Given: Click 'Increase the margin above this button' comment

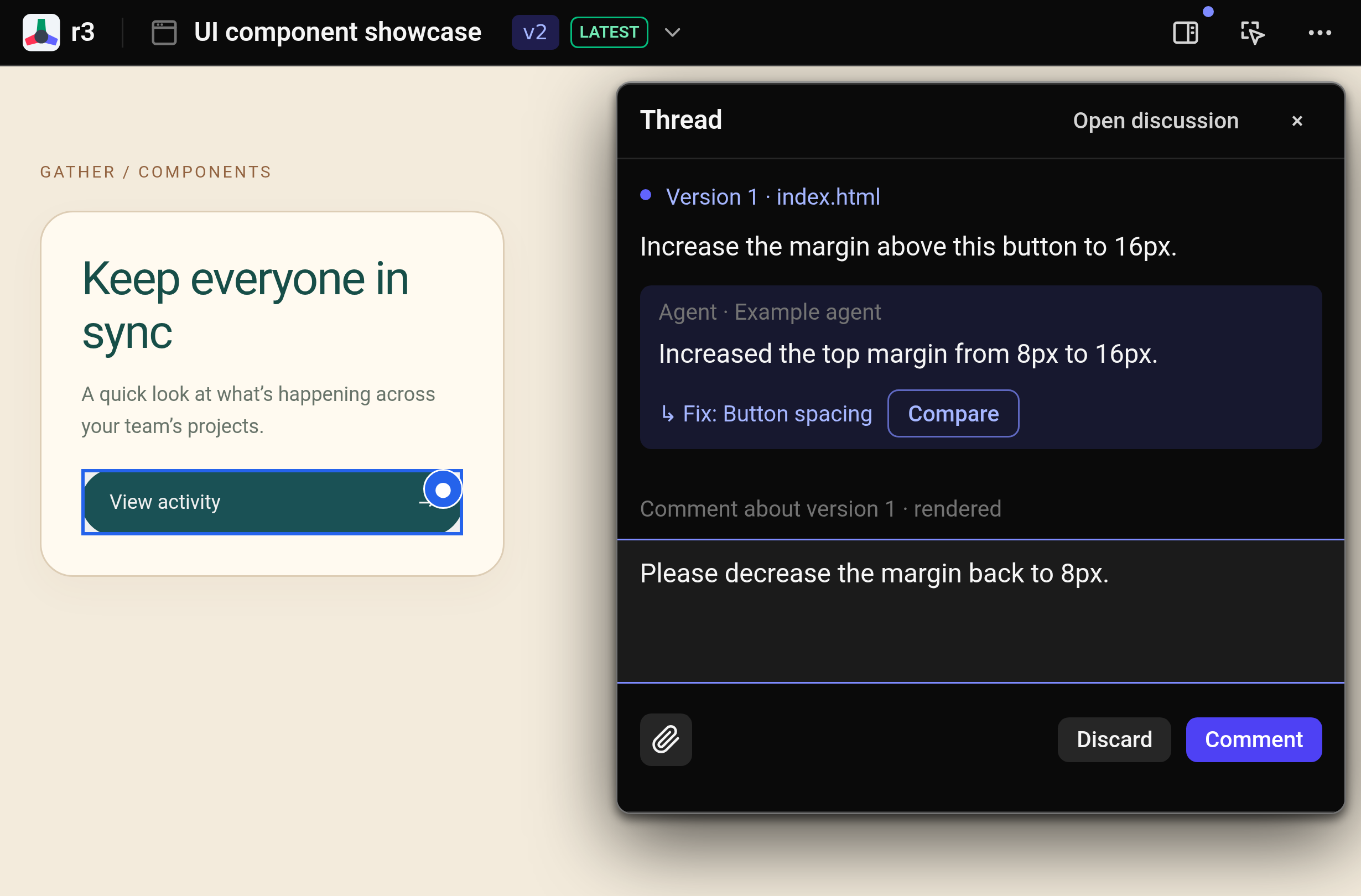Looking at the screenshot, I should (908, 247).
